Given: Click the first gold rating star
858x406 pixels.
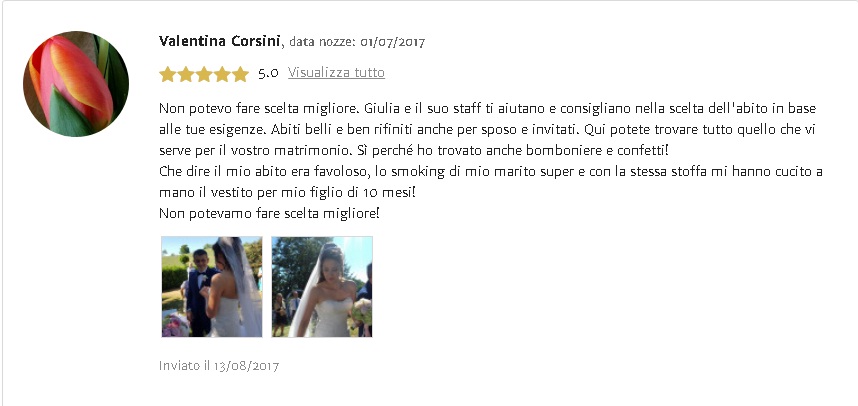Looking at the screenshot, I should [167, 74].
